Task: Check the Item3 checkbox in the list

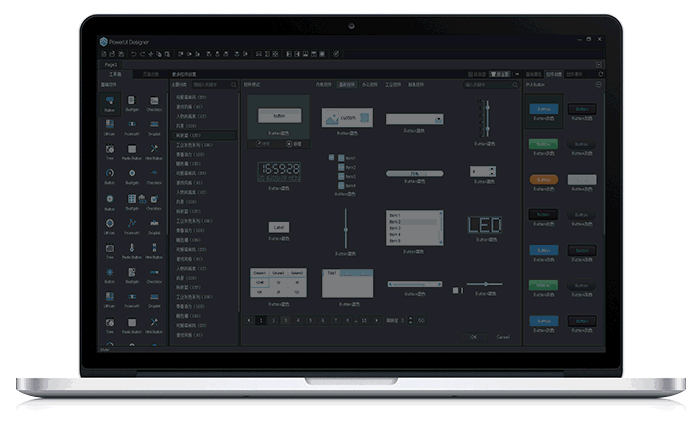Action: pyautogui.click(x=341, y=176)
